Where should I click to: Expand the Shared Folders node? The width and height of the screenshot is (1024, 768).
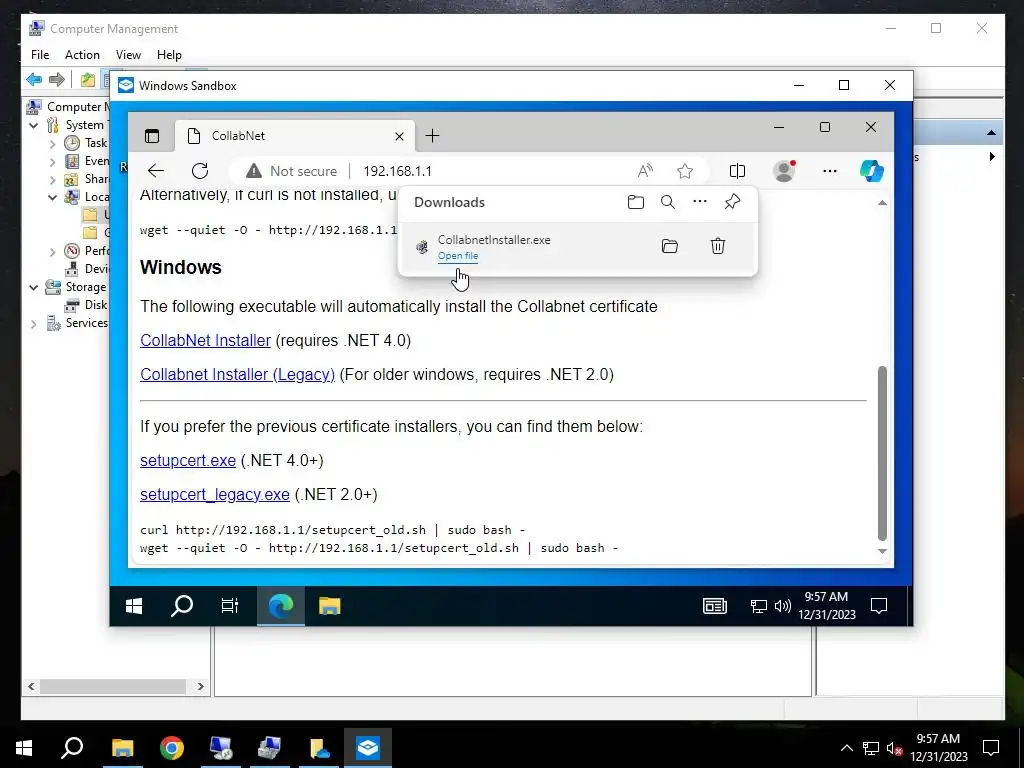pyautogui.click(x=52, y=179)
